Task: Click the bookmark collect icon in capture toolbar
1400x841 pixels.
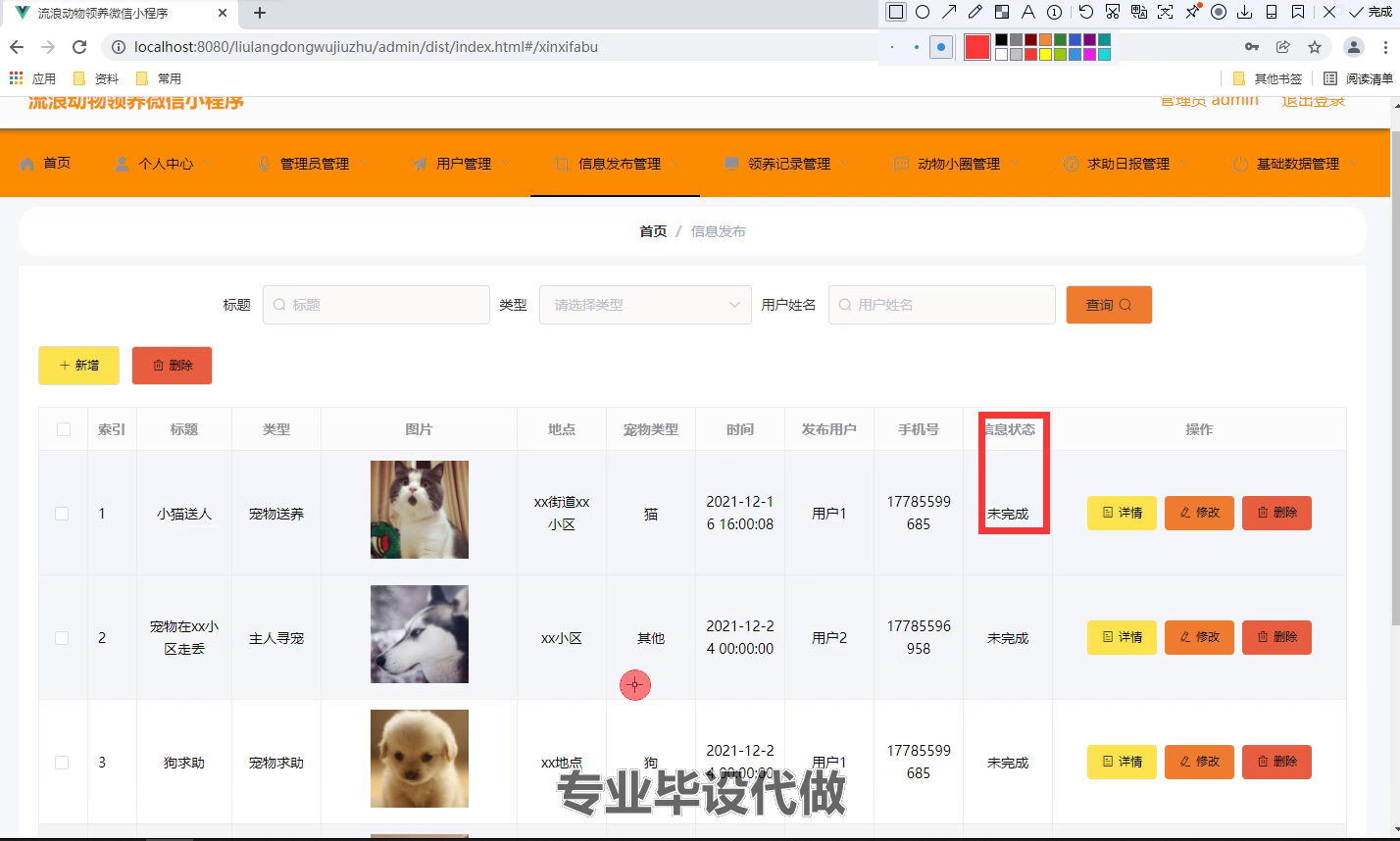Action: (x=1298, y=12)
